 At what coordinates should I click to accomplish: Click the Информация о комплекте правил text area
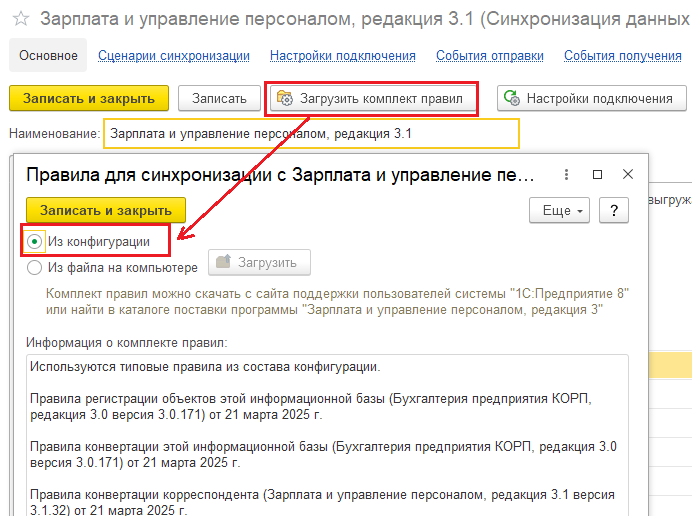coord(327,435)
